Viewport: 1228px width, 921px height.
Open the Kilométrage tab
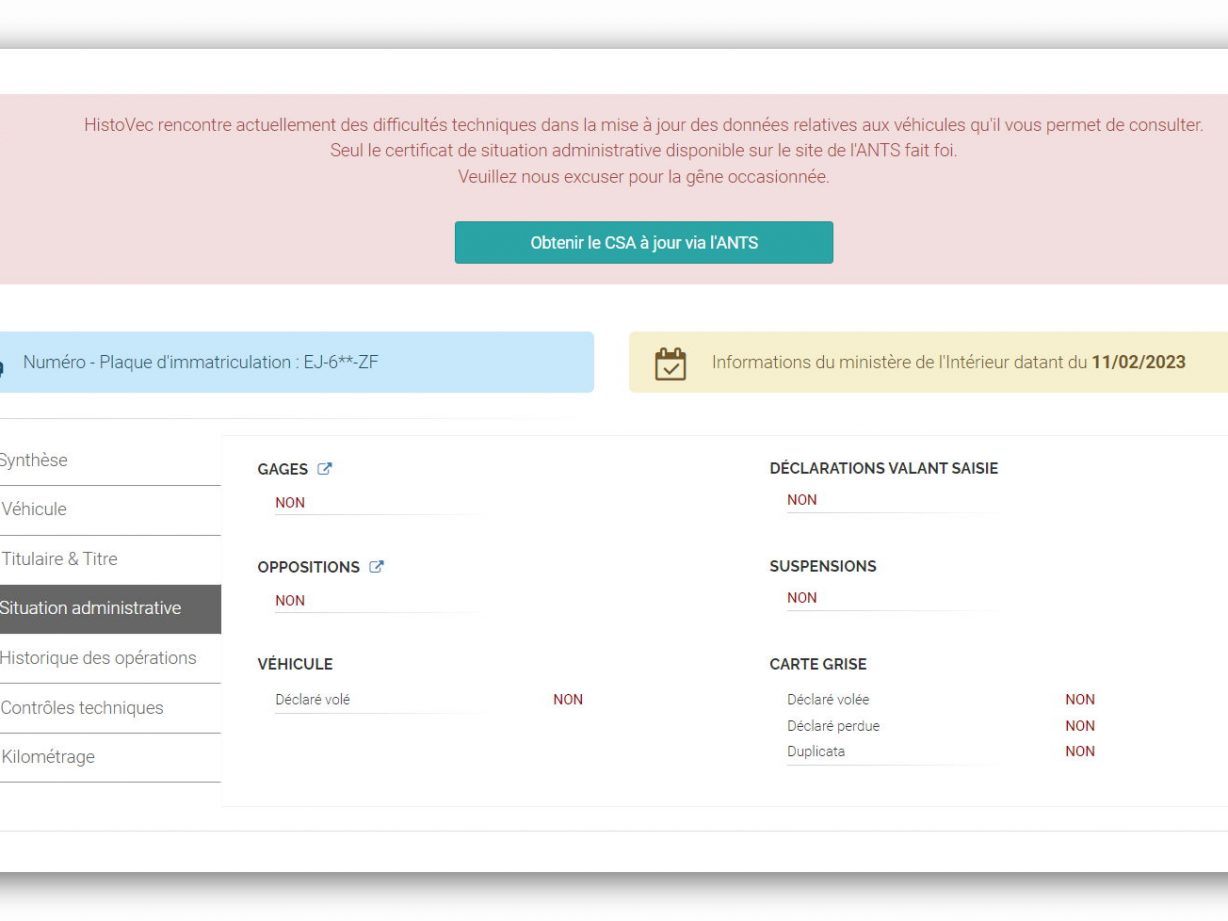pyautogui.click(x=48, y=757)
